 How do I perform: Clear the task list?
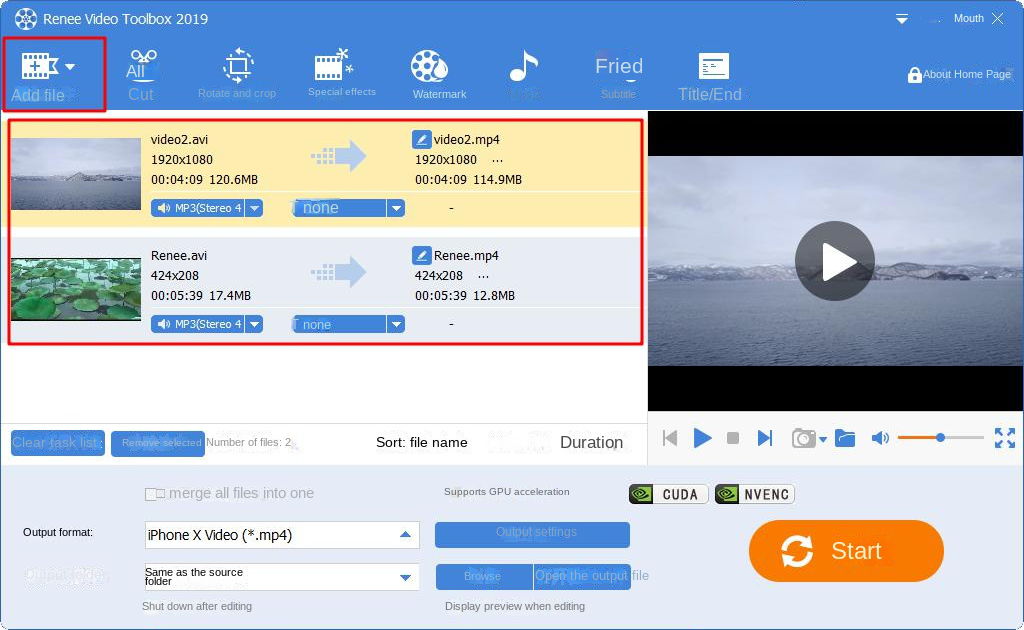57,443
